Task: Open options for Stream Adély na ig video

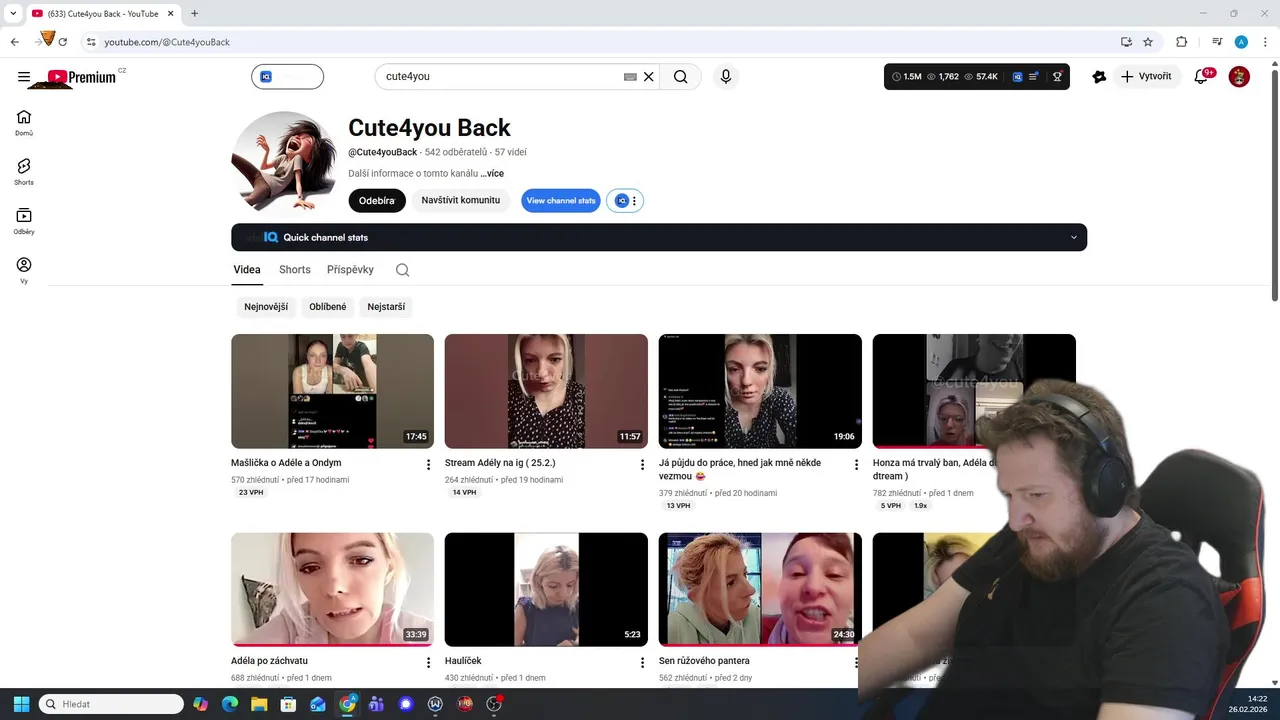Action: pos(642,465)
